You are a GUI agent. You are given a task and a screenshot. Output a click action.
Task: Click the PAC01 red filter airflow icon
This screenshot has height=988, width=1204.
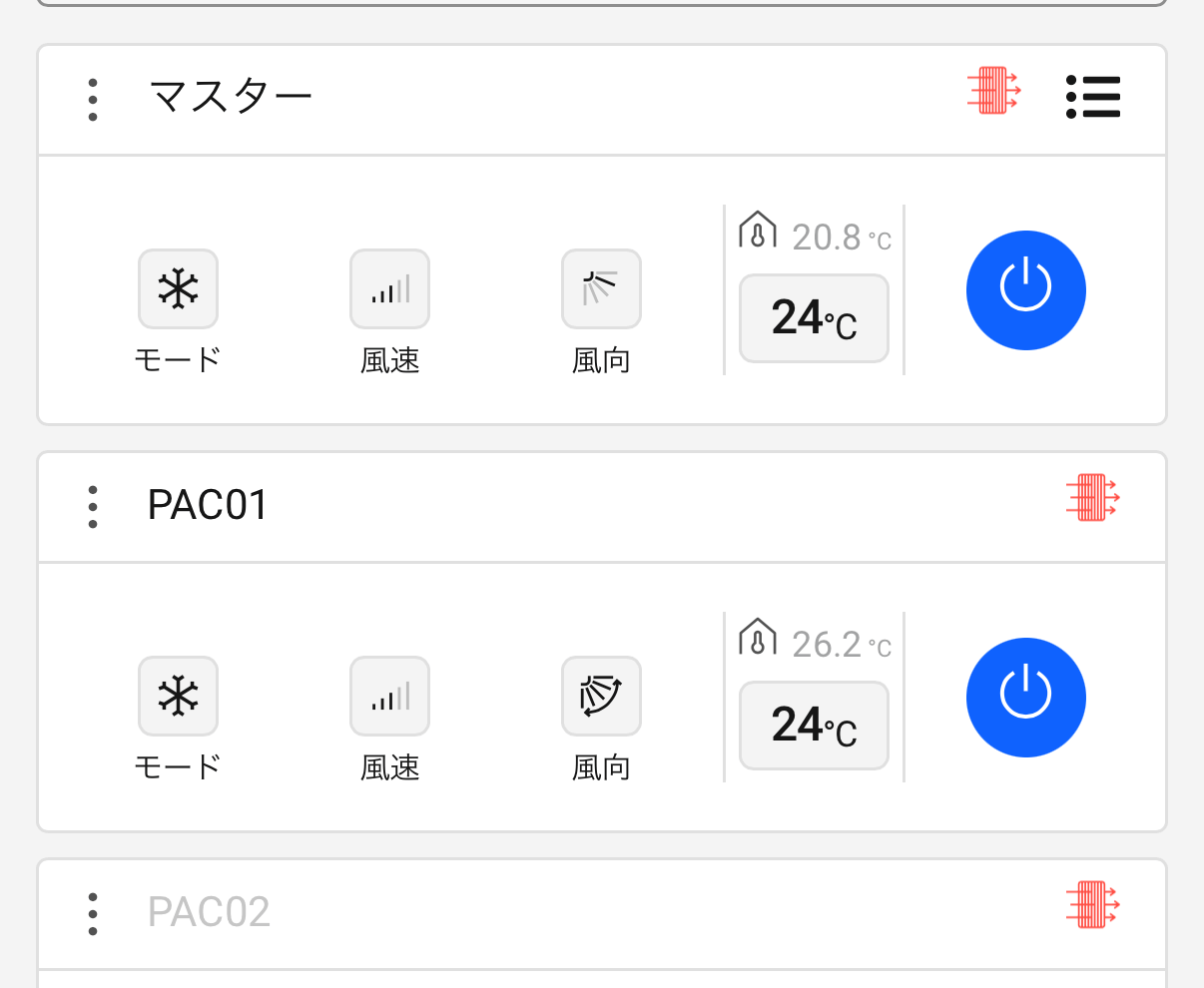click(1092, 497)
